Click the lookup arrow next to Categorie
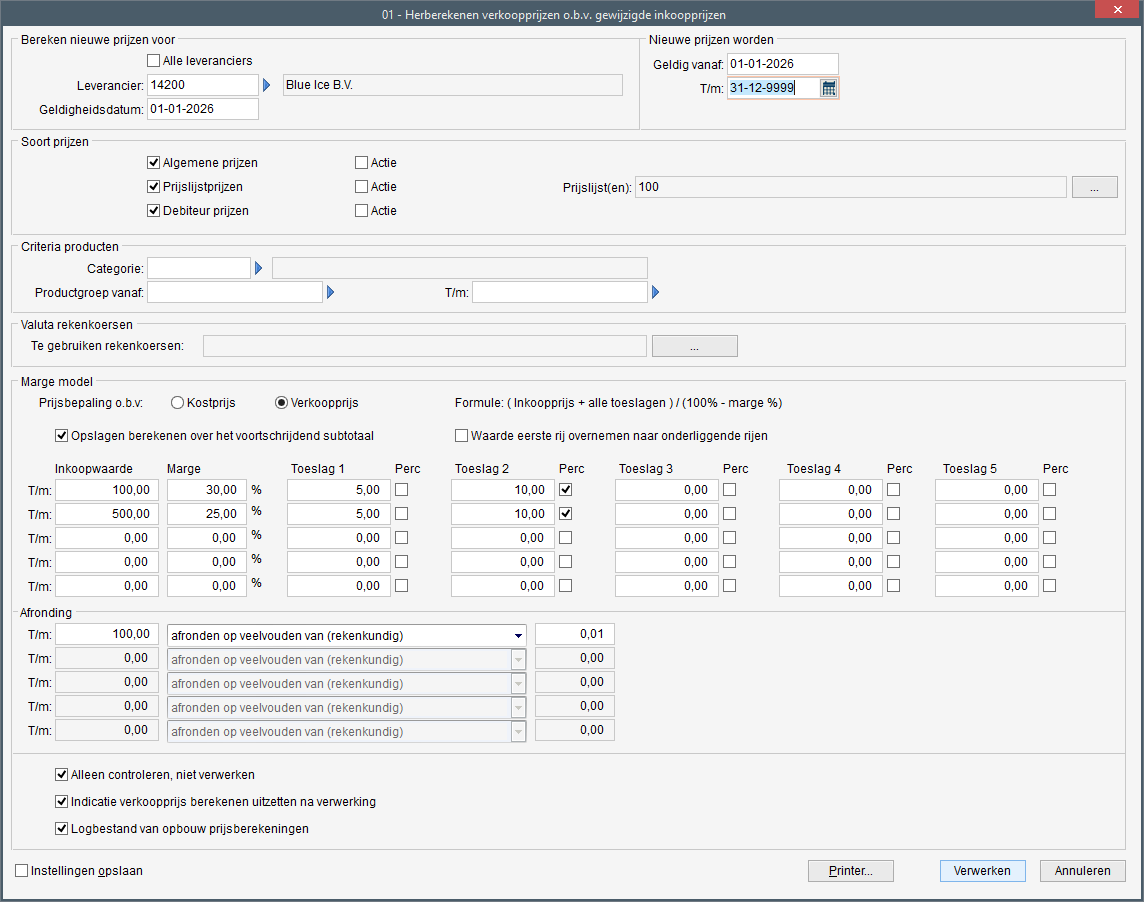Screen dimensions: 1144x902 click(259, 268)
